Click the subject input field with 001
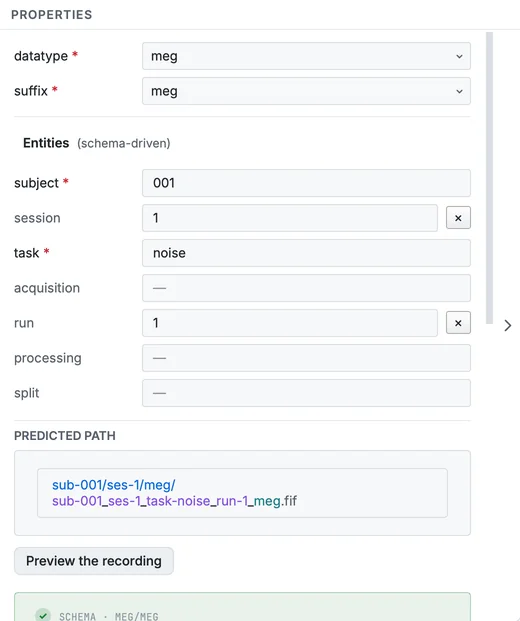This screenshot has width=520, height=621. point(306,183)
